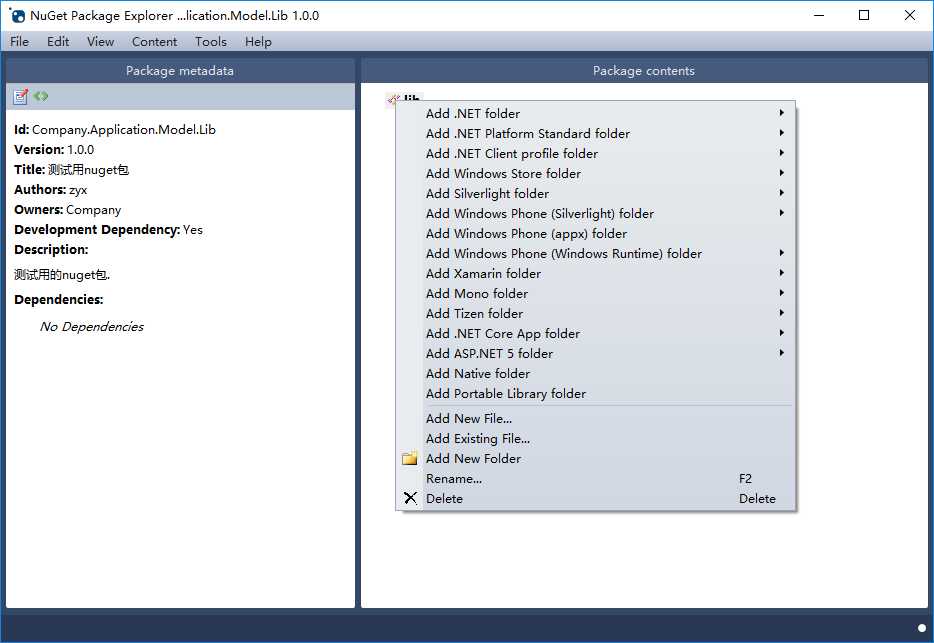Select Rename... in context menu
Image resolution: width=934 pixels, height=643 pixels.
click(596, 478)
